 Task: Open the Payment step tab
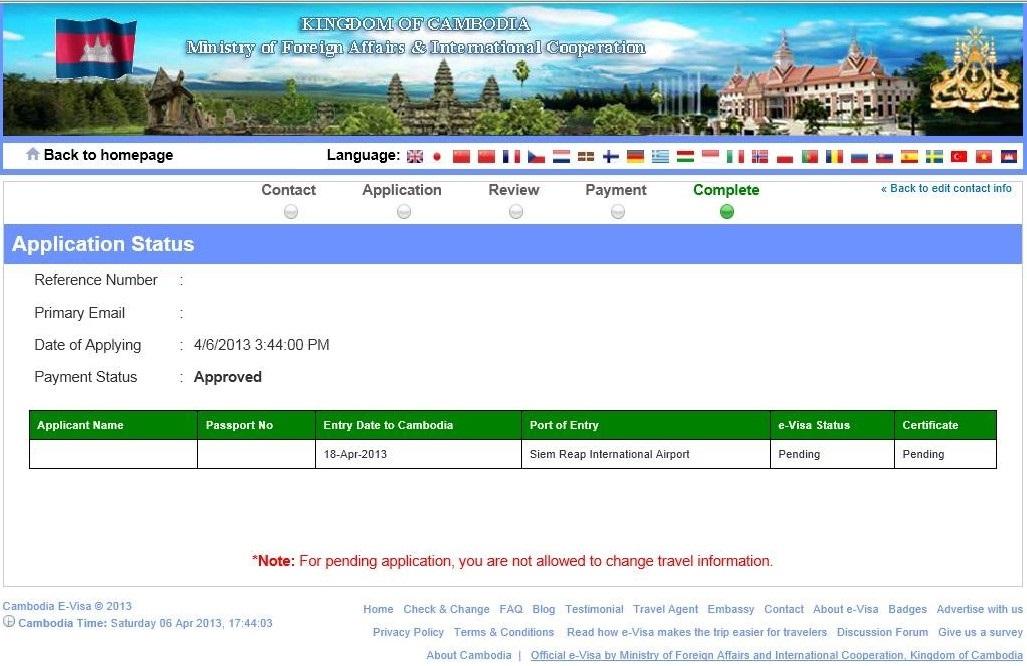point(616,190)
